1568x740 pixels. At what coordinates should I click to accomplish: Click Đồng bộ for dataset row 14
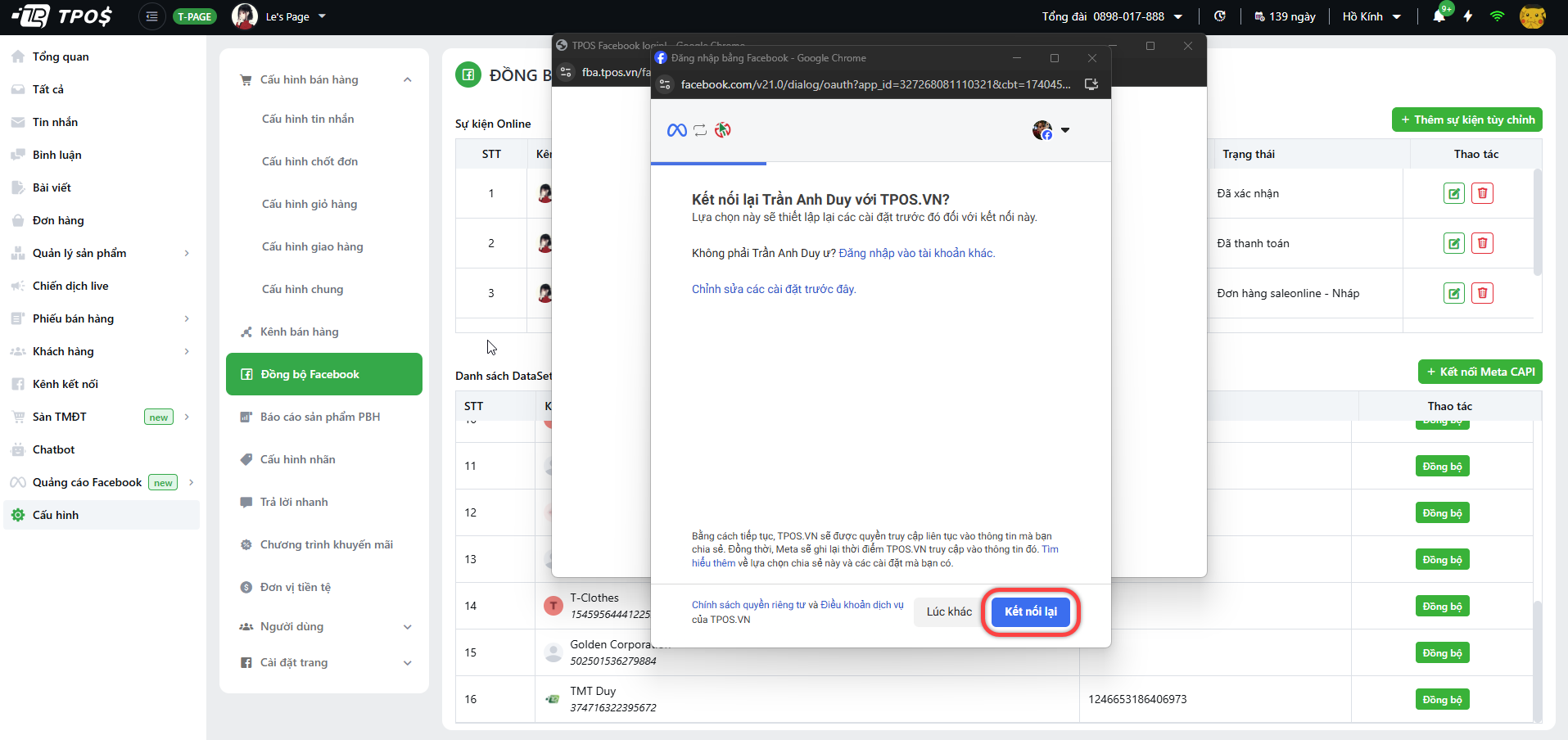pyautogui.click(x=1442, y=606)
